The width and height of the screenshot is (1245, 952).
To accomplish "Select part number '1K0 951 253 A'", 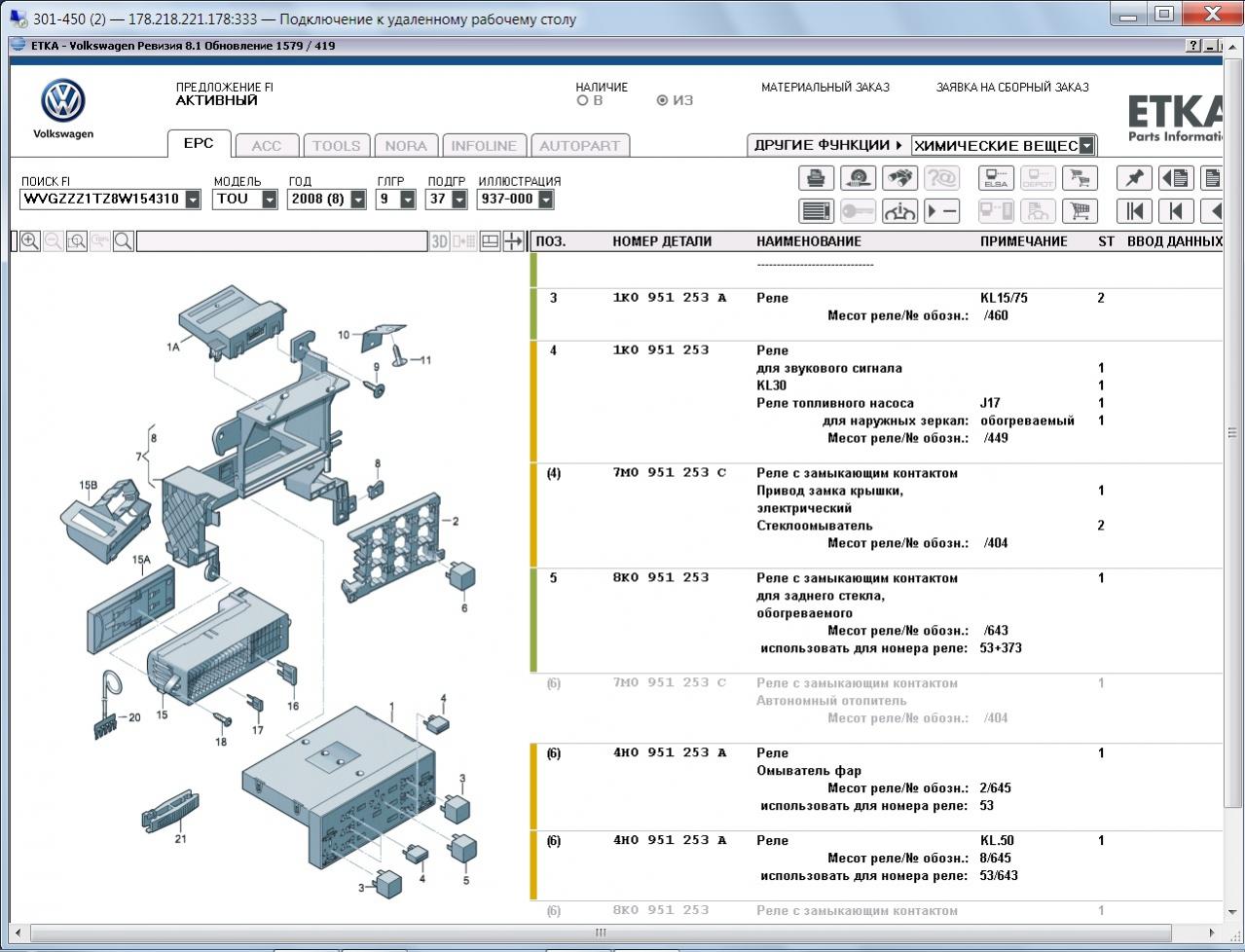I will [670, 298].
